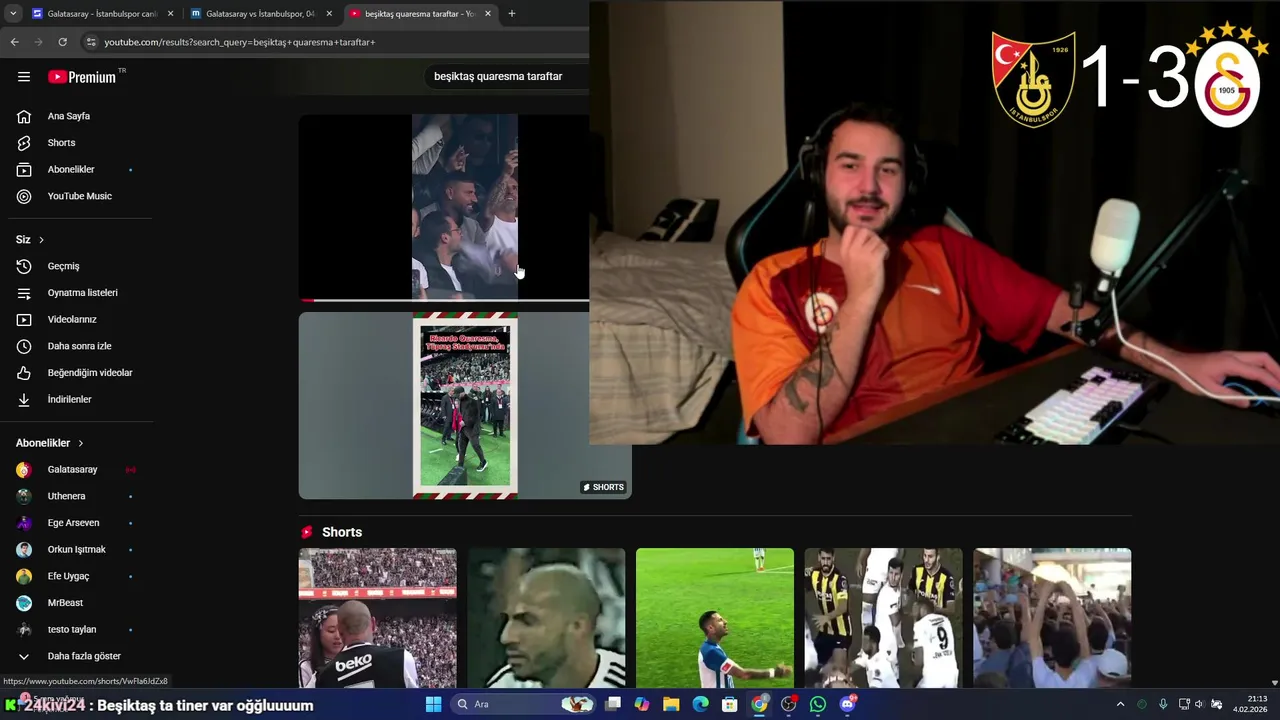Close the Galatasaray vs İstanbulspor tab
This screenshot has height=720, width=1280.
pyautogui.click(x=329, y=14)
